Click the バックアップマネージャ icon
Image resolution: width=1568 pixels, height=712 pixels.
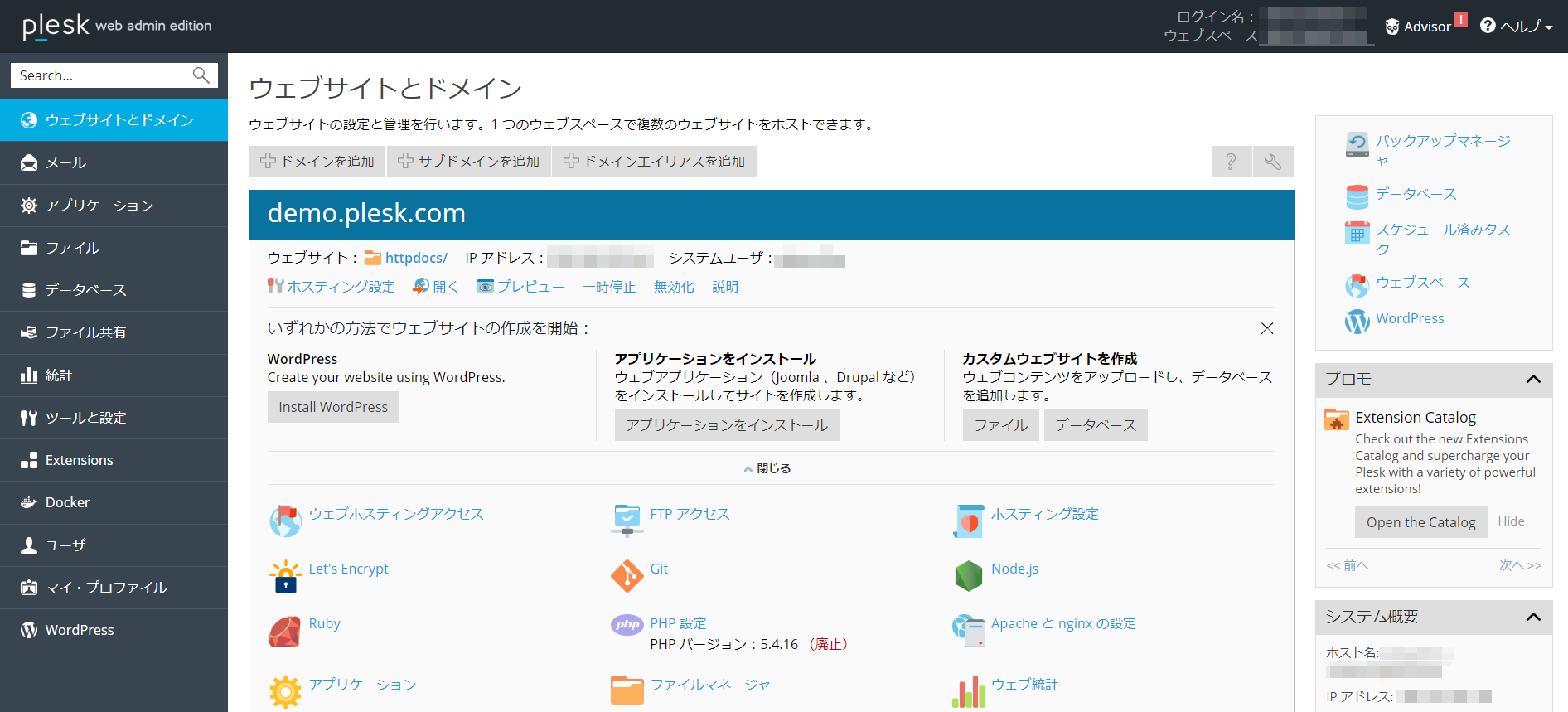pos(1357,144)
